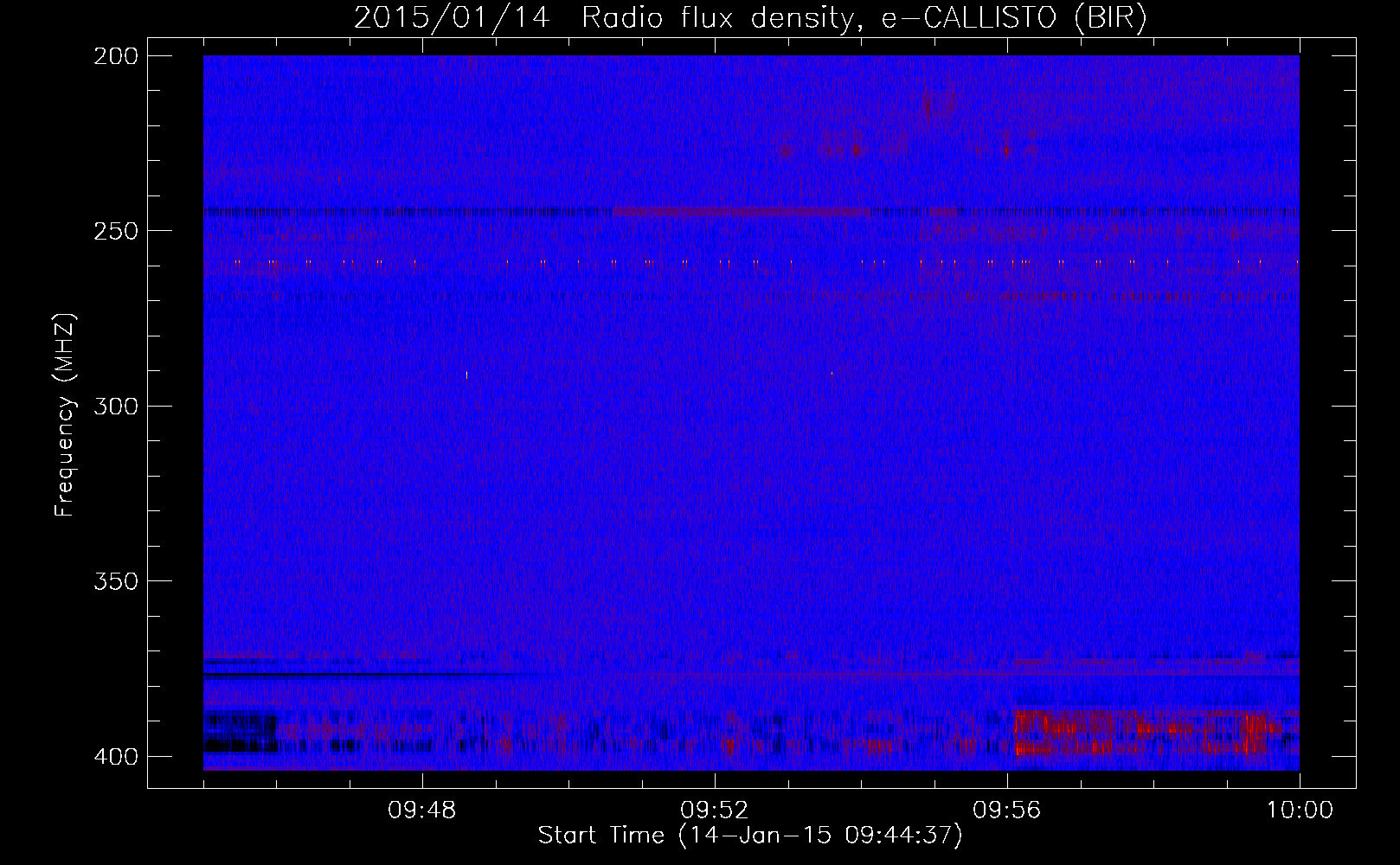The height and width of the screenshot is (865, 1400).
Task: Select the 250 frequency tick label
Action: 115,231
